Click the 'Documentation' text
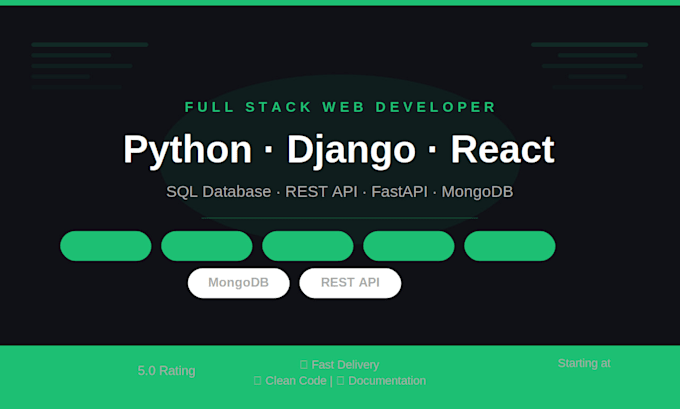This screenshot has width=680, height=409. point(387,381)
